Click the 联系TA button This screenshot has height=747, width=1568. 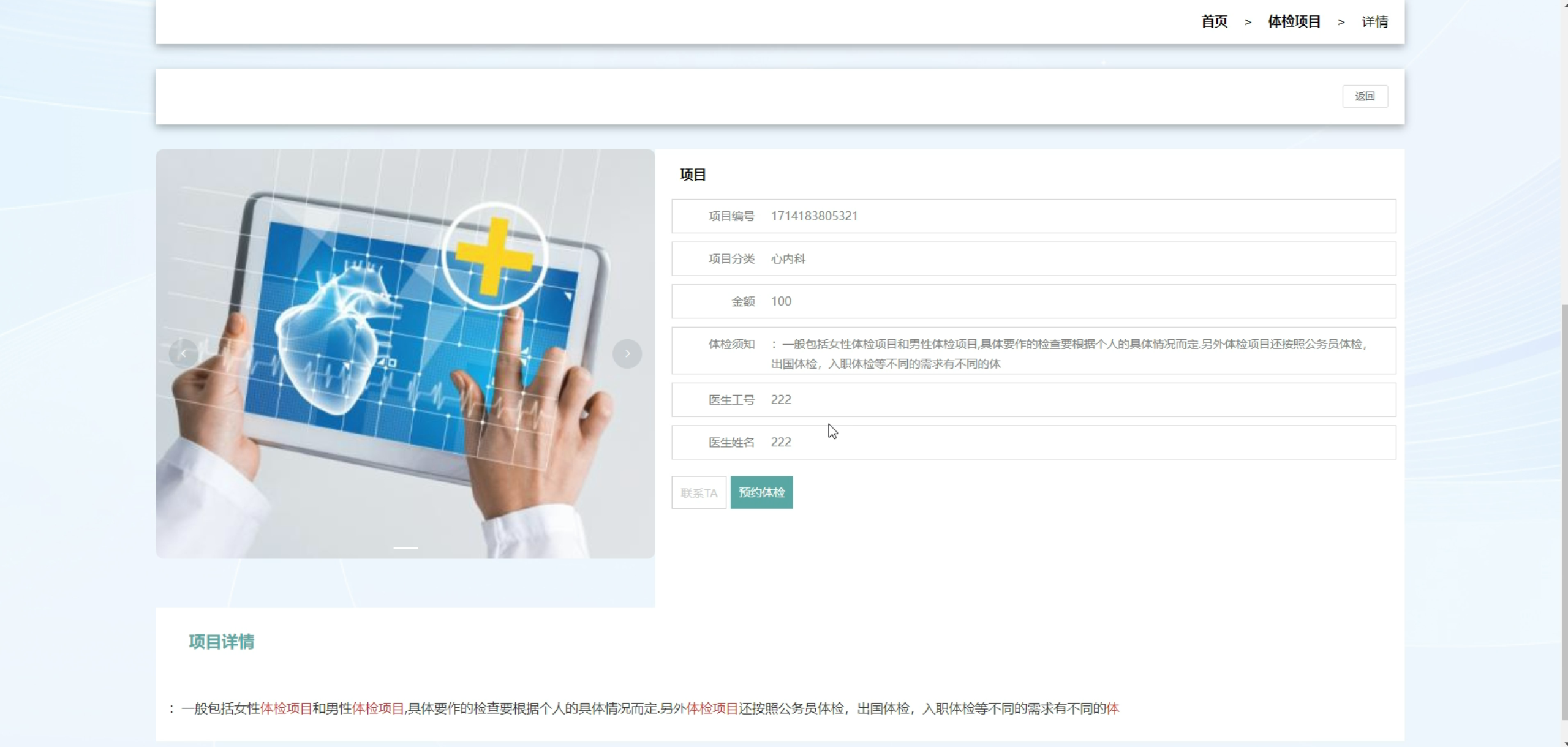click(698, 493)
